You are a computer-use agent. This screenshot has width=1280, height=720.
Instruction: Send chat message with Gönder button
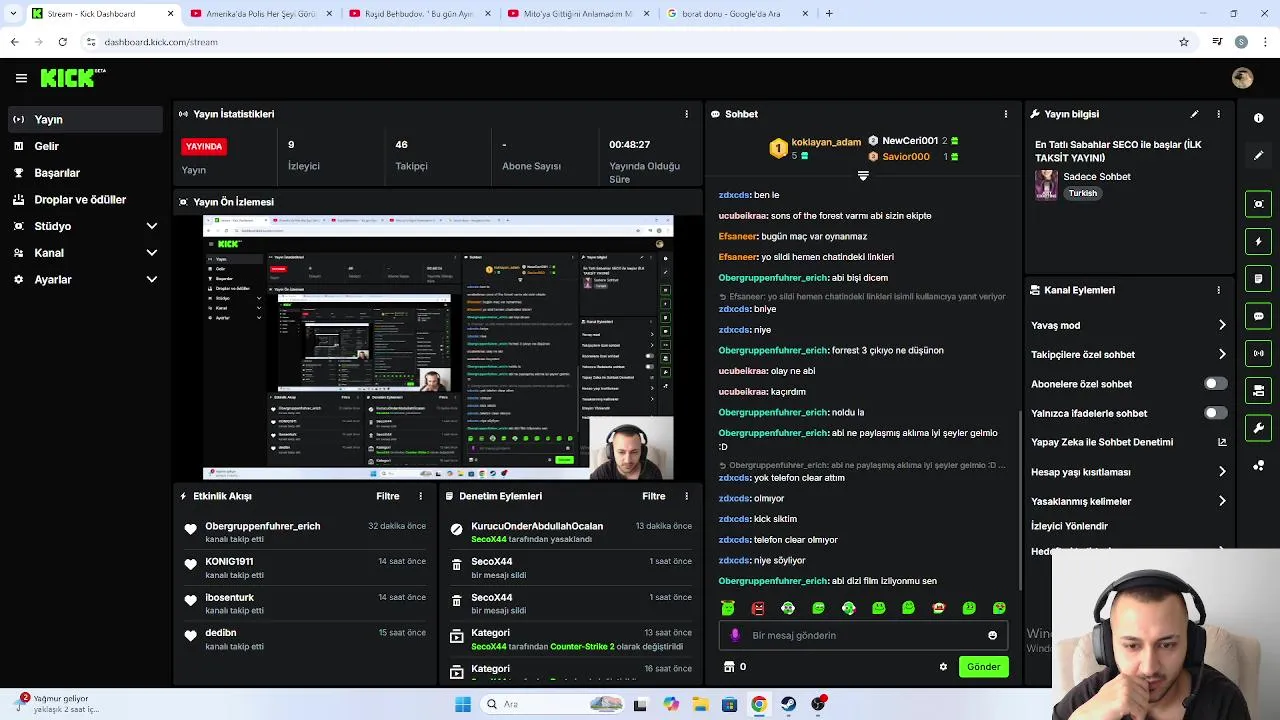[x=983, y=667]
